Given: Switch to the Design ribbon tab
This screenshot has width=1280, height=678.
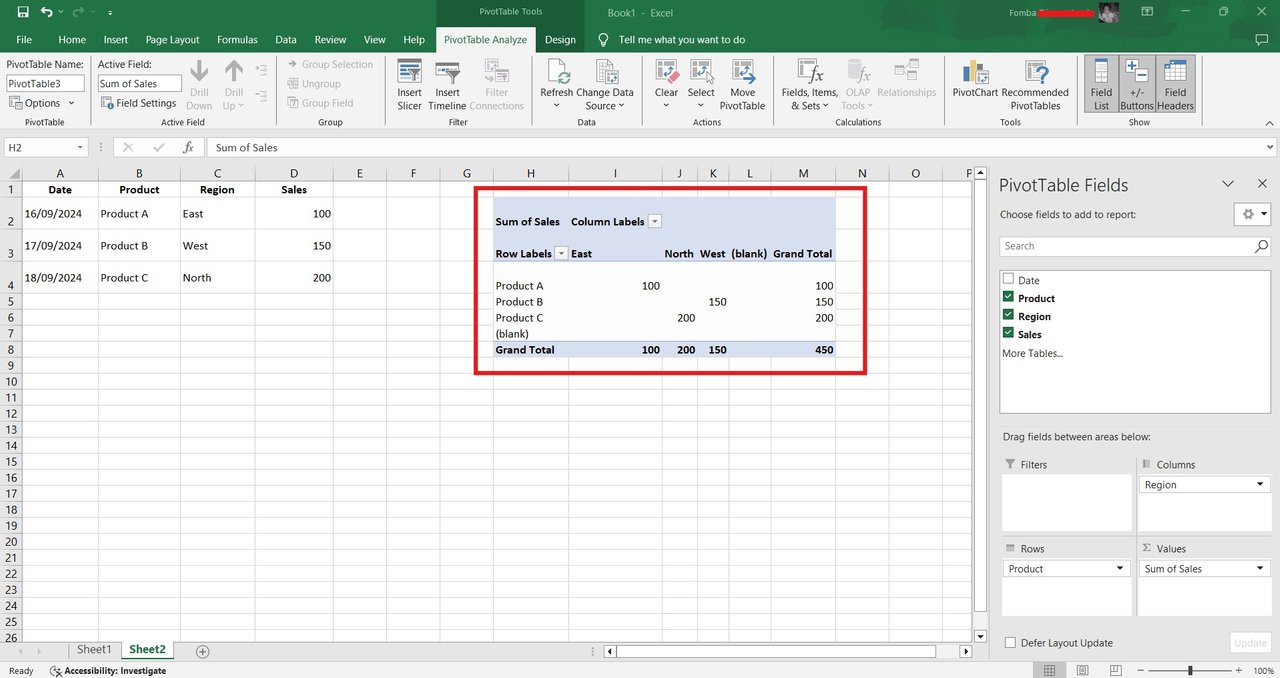Looking at the screenshot, I should pos(560,40).
